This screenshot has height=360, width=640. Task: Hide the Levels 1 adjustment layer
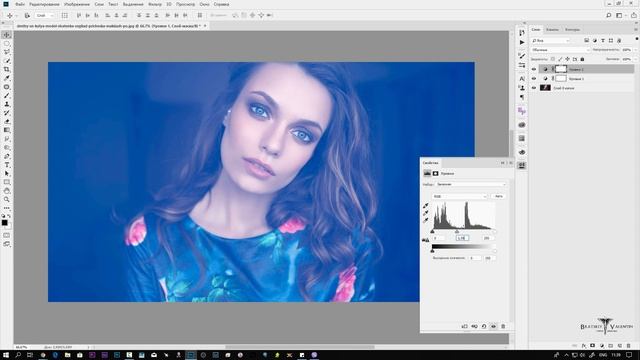pos(534,78)
